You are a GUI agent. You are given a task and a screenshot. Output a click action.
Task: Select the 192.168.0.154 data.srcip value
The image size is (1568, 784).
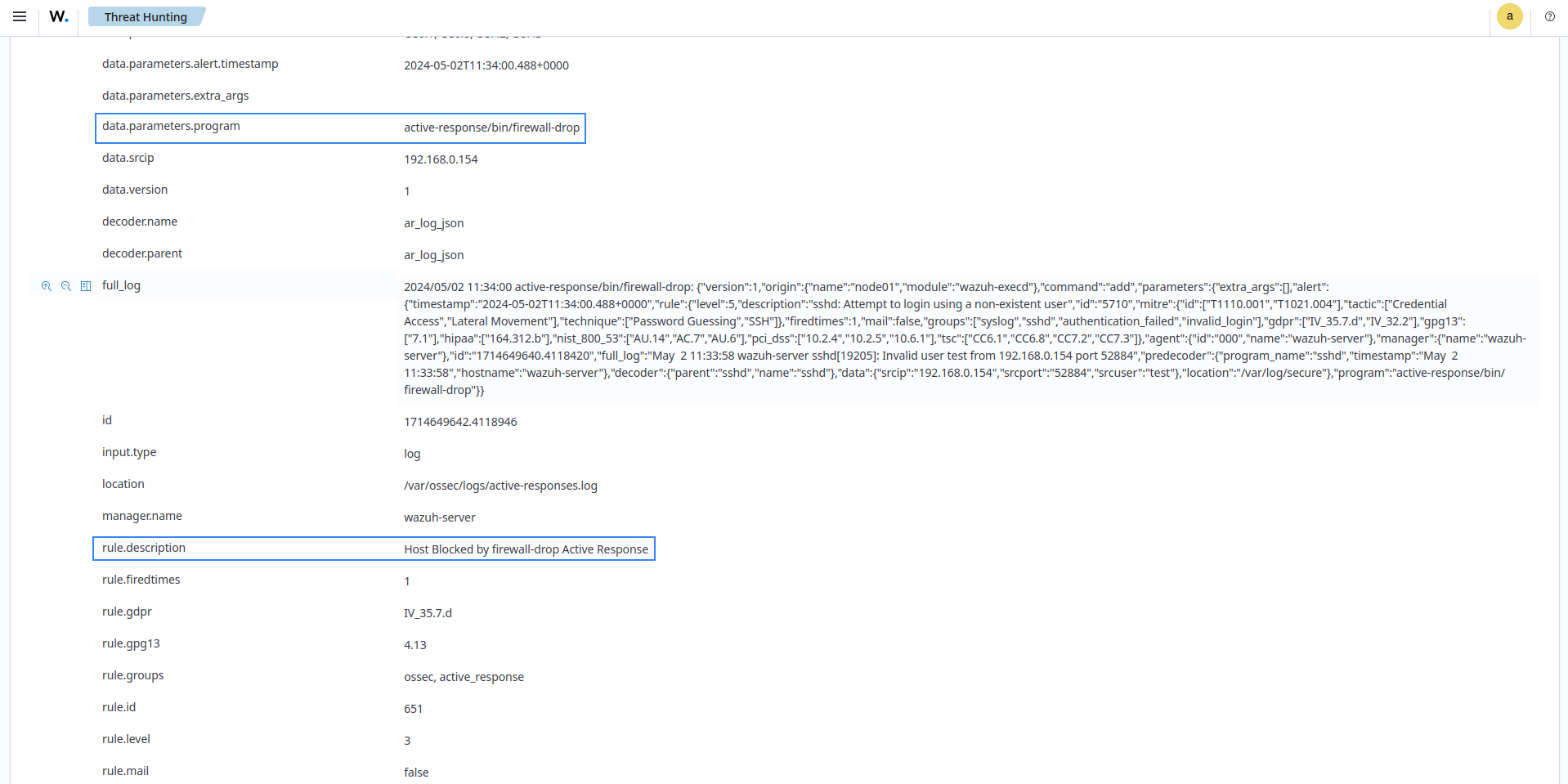click(441, 159)
